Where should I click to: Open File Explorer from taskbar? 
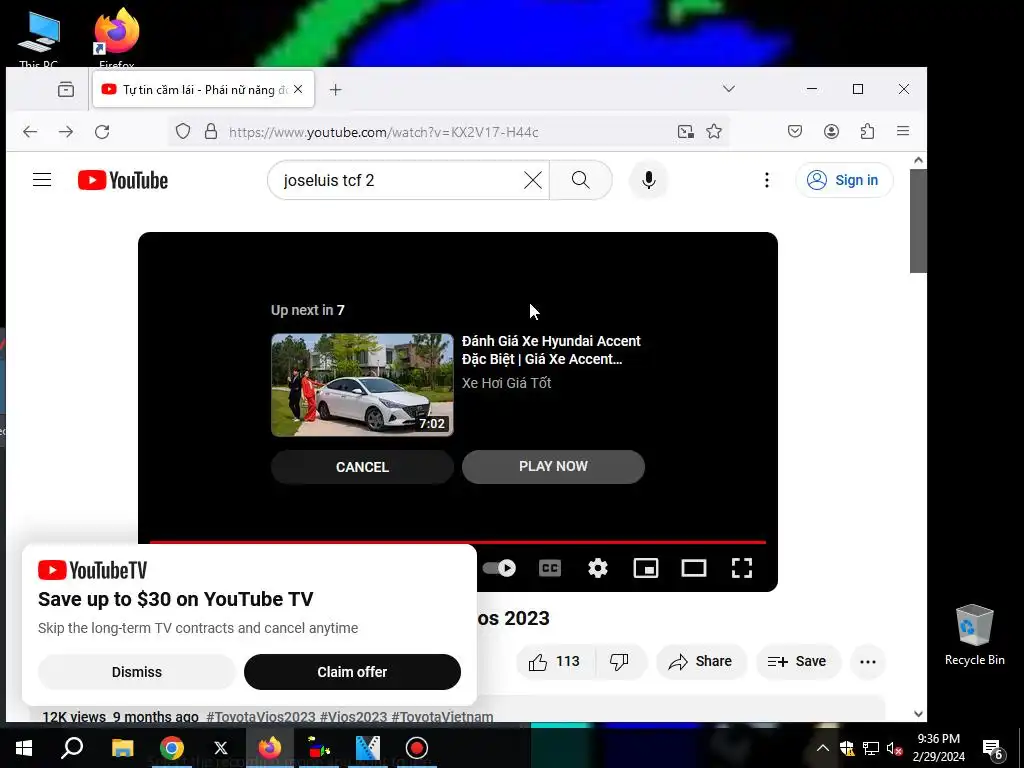click(x=122, y=748)
